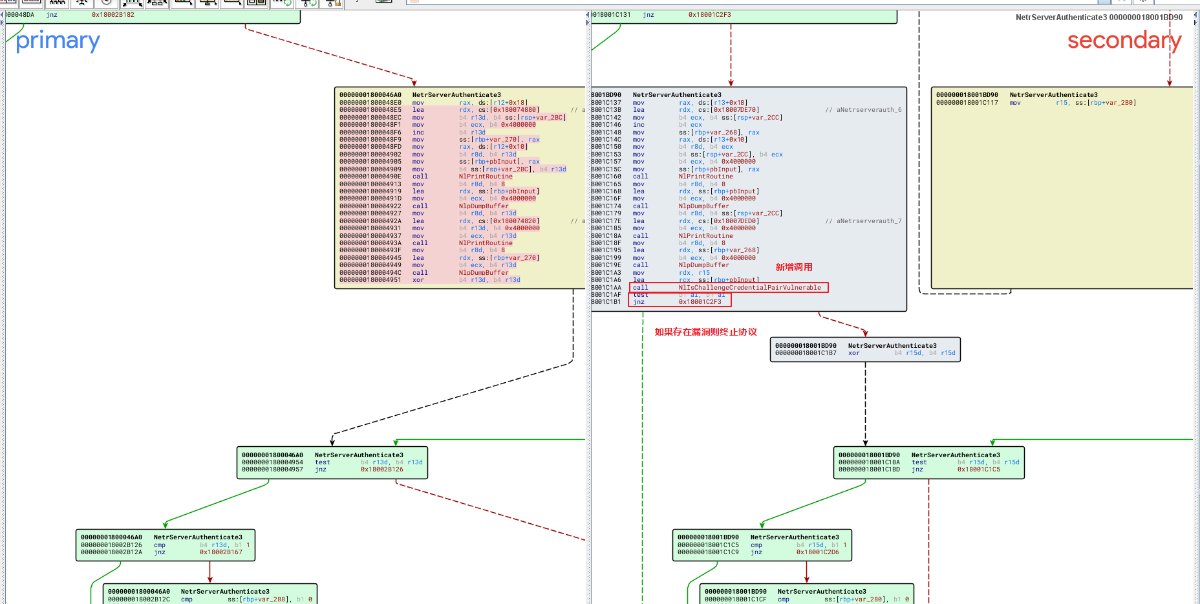The height and width of the screenshot is (604, 1200).
Task: Select primary call NlPrintRoutine at 000000018000493A
Action: (426, 243)
